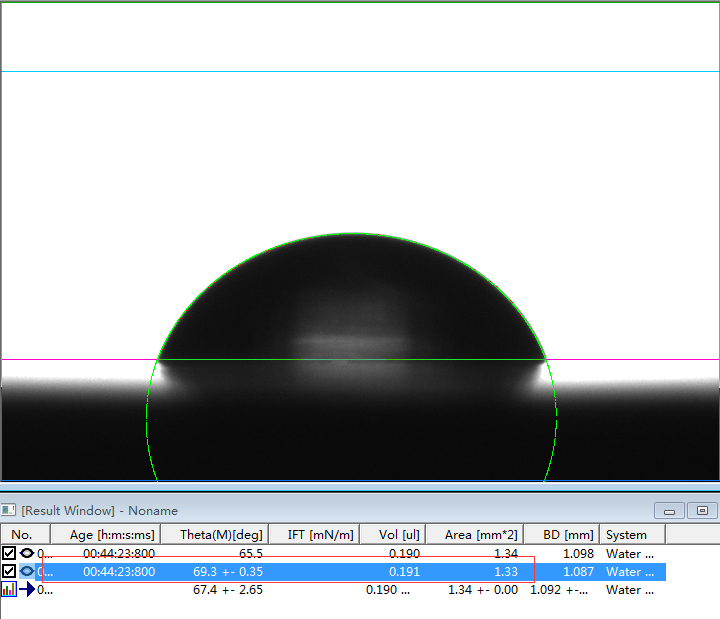Screen dimensions: 720x619
Task: Uncheck the first result row checkbox
Action: click(9, 553)
